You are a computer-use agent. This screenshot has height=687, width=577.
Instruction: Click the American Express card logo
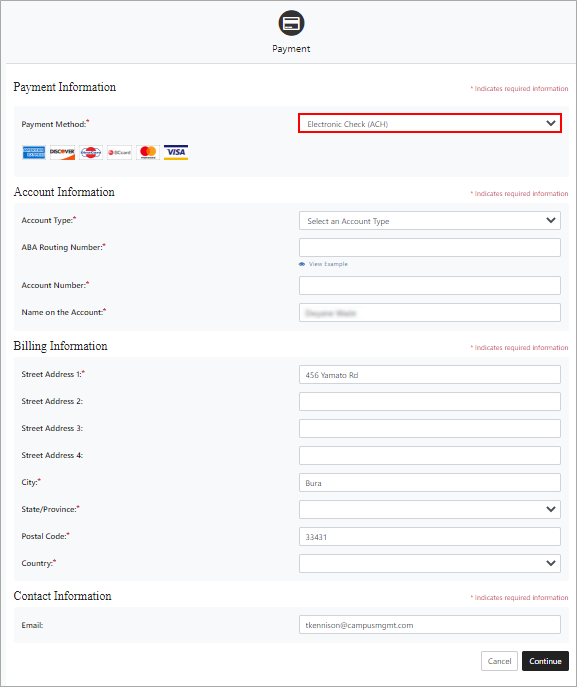(34, 152)
